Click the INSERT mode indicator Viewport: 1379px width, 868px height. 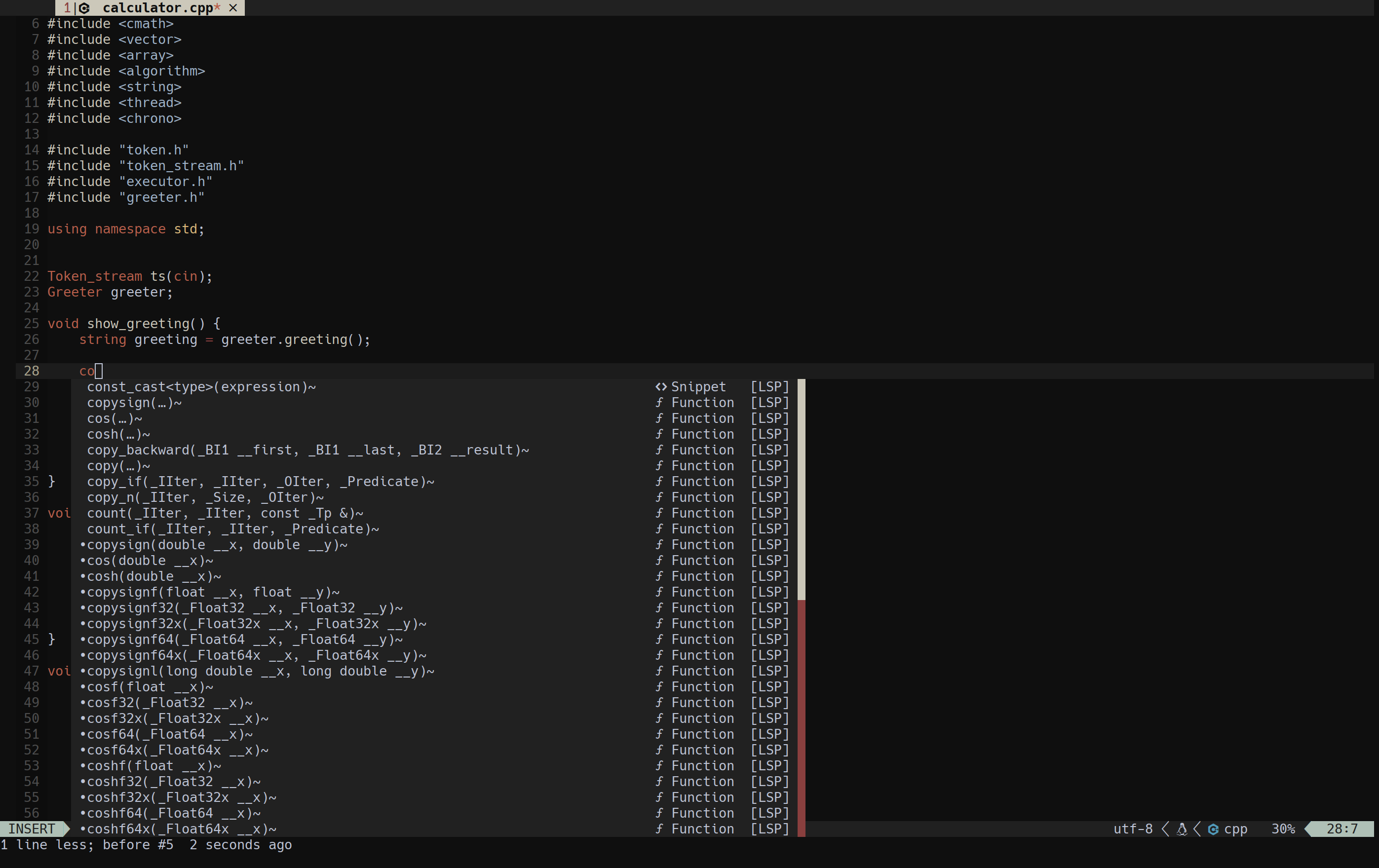coord(32,829)
